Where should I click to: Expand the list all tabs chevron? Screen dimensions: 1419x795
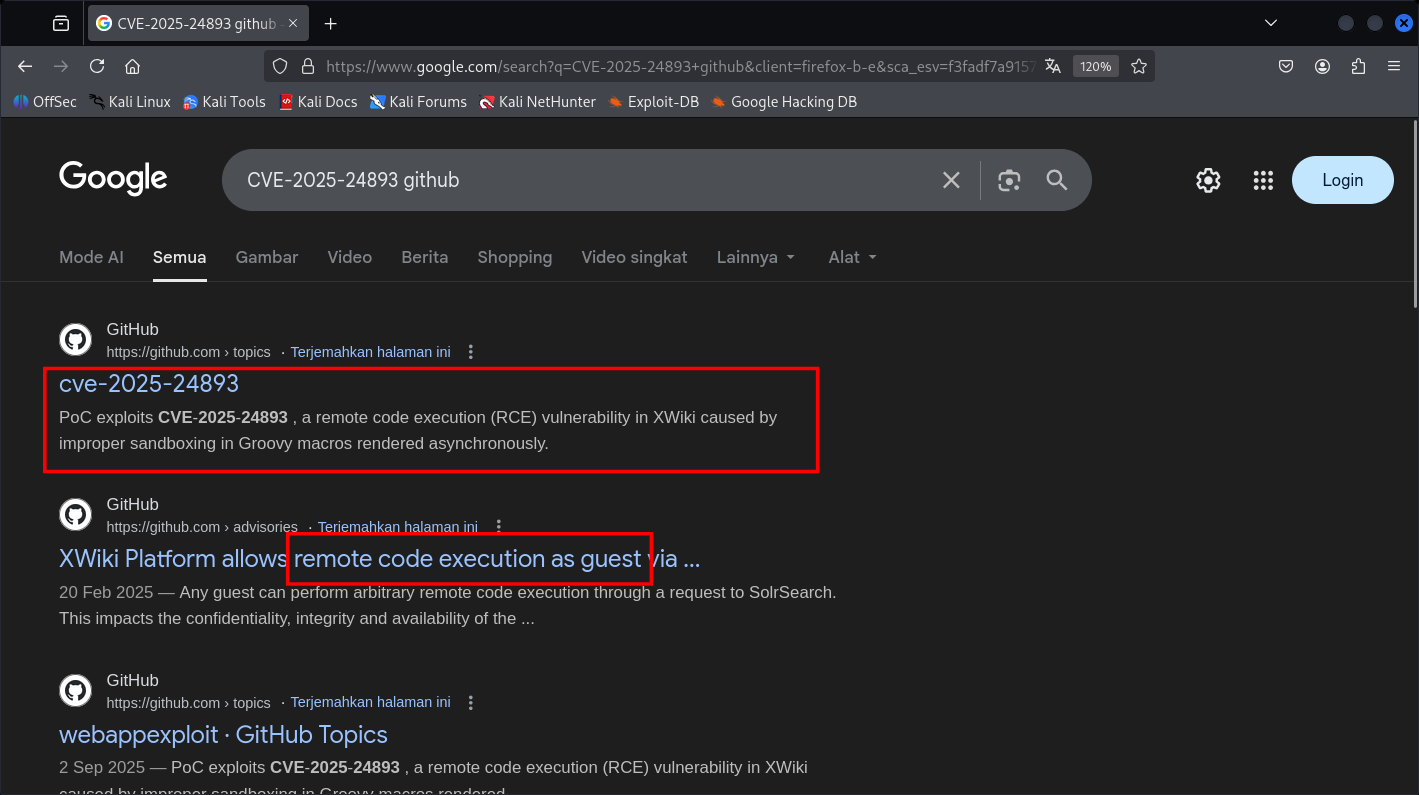[1271, 23]
